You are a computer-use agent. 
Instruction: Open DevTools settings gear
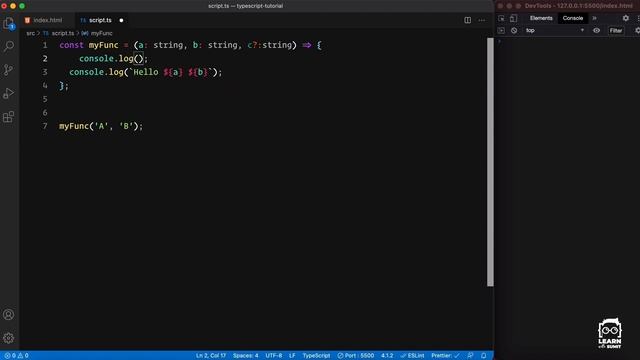tap(626, 18)
